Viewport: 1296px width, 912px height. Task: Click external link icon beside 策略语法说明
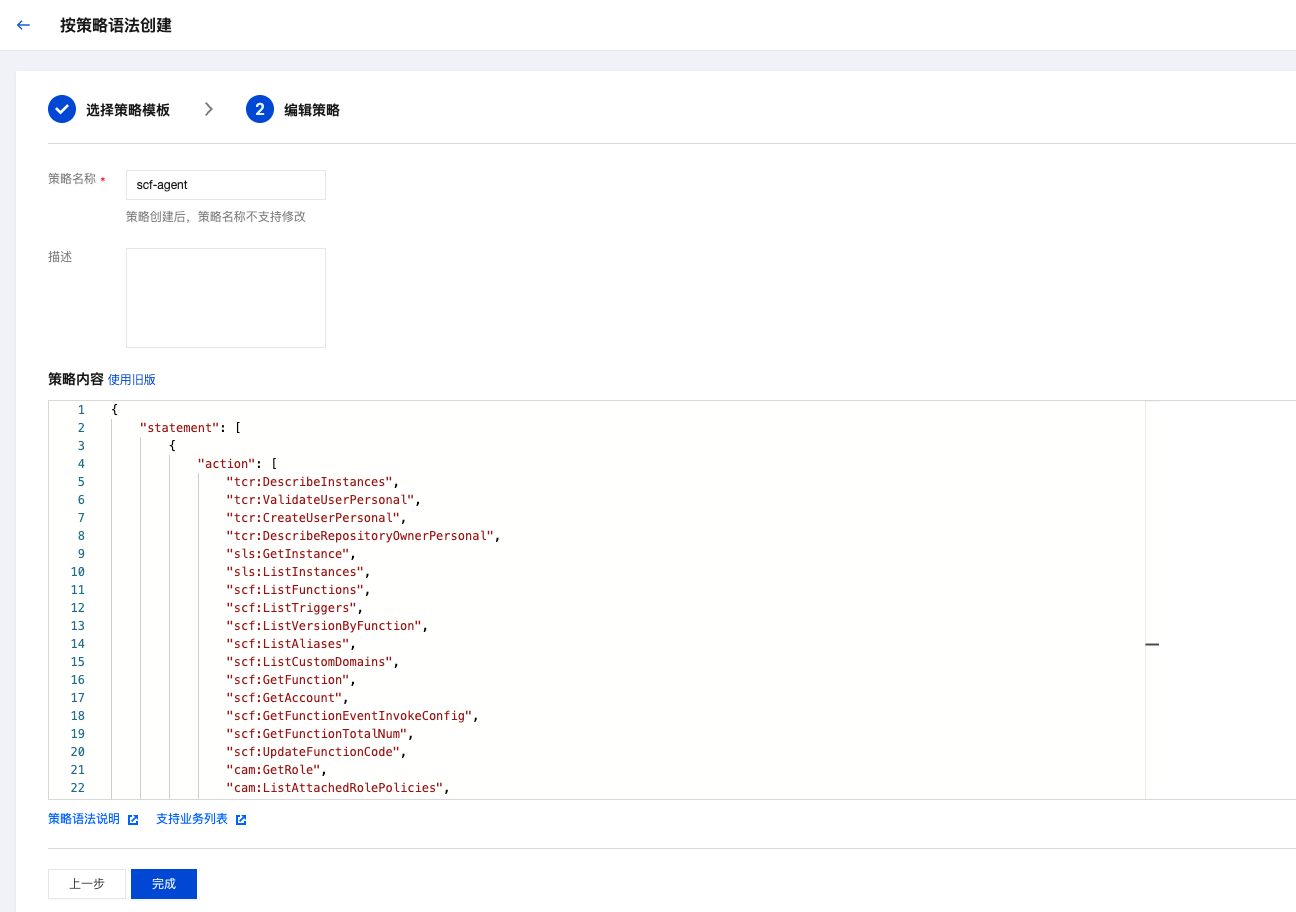(133, 820)
